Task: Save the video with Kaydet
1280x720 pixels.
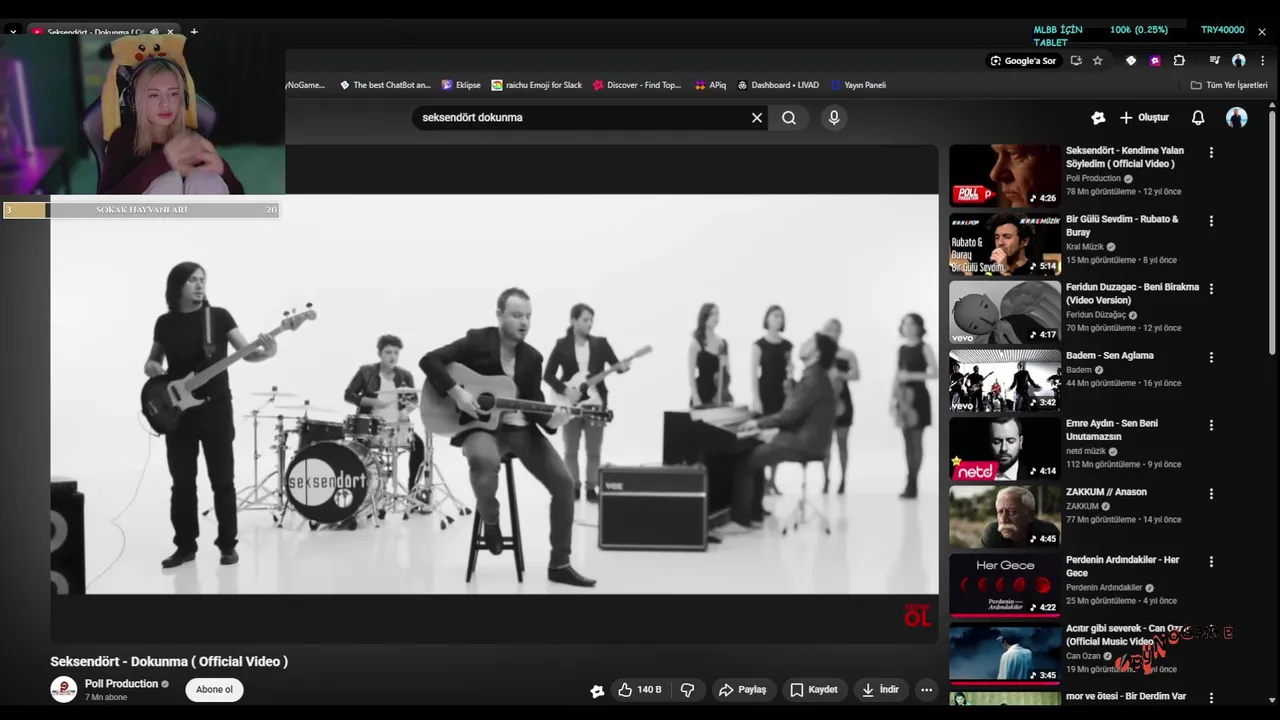Action: click(814, 690)
